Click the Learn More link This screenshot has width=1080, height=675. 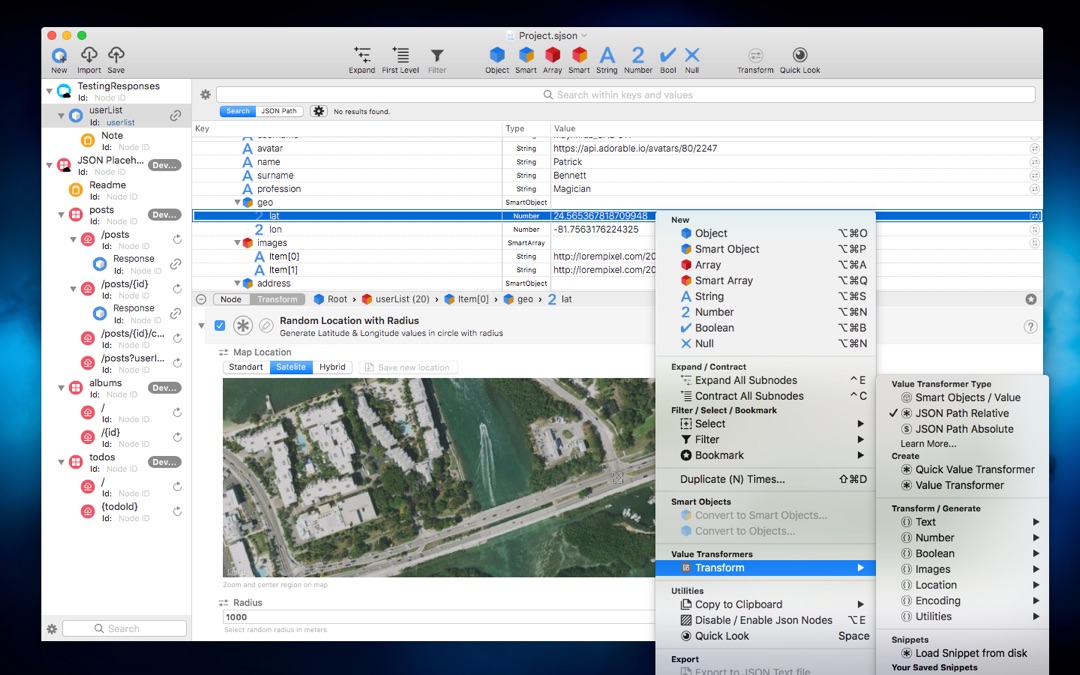click(x=928, y=444)
